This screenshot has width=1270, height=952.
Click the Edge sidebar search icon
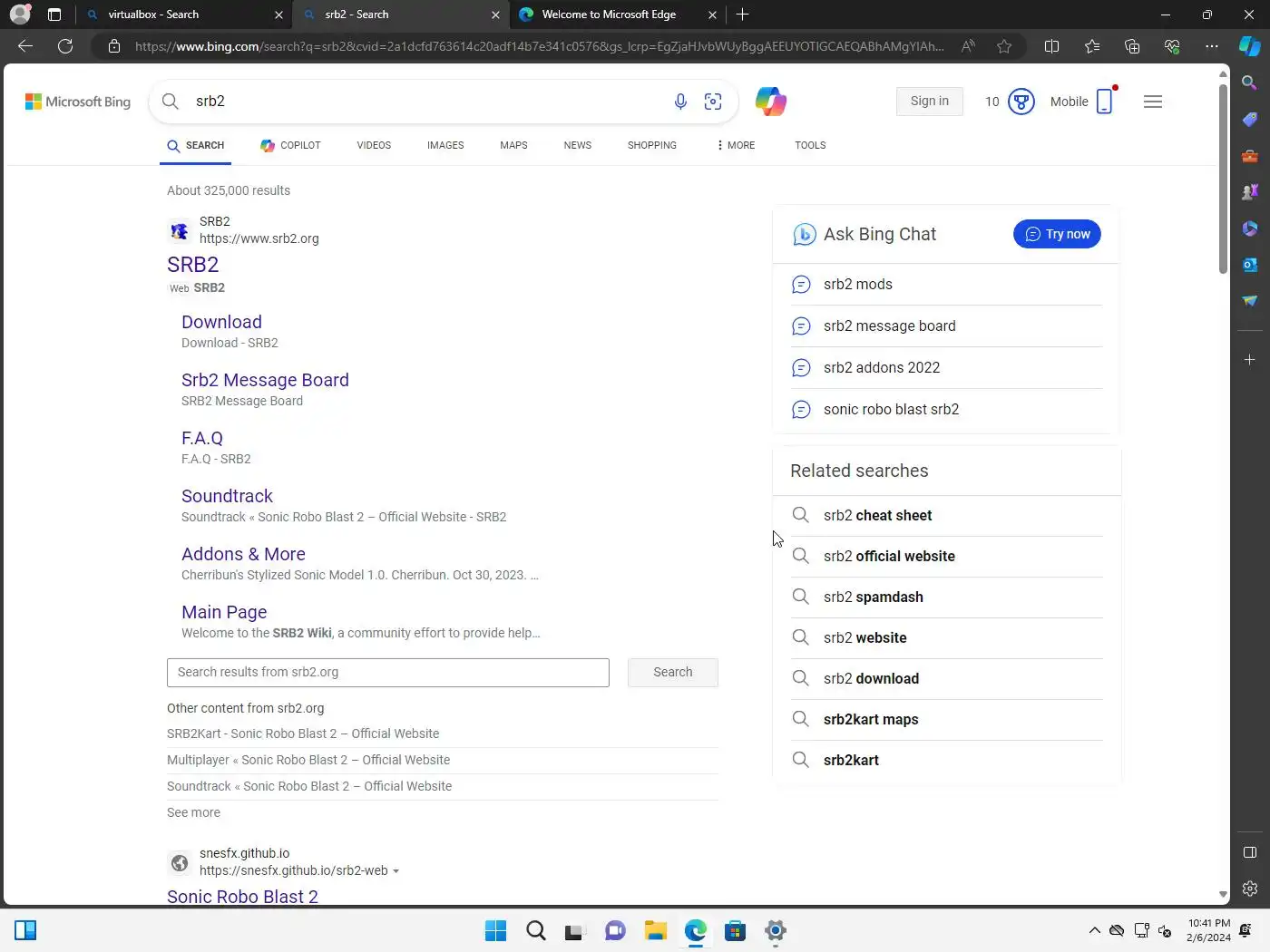click(1249, 83)
